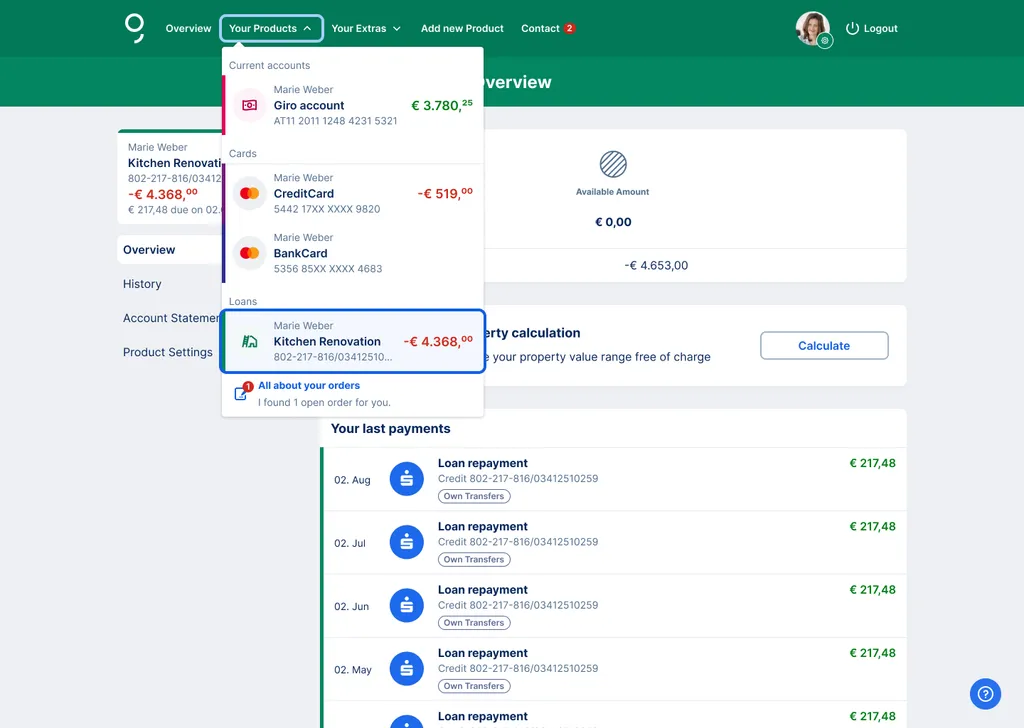The height and width of the screenshot is (728, 1024).
Task: Select the Kitchen Renovation loan icon
Action: [249, 341]
